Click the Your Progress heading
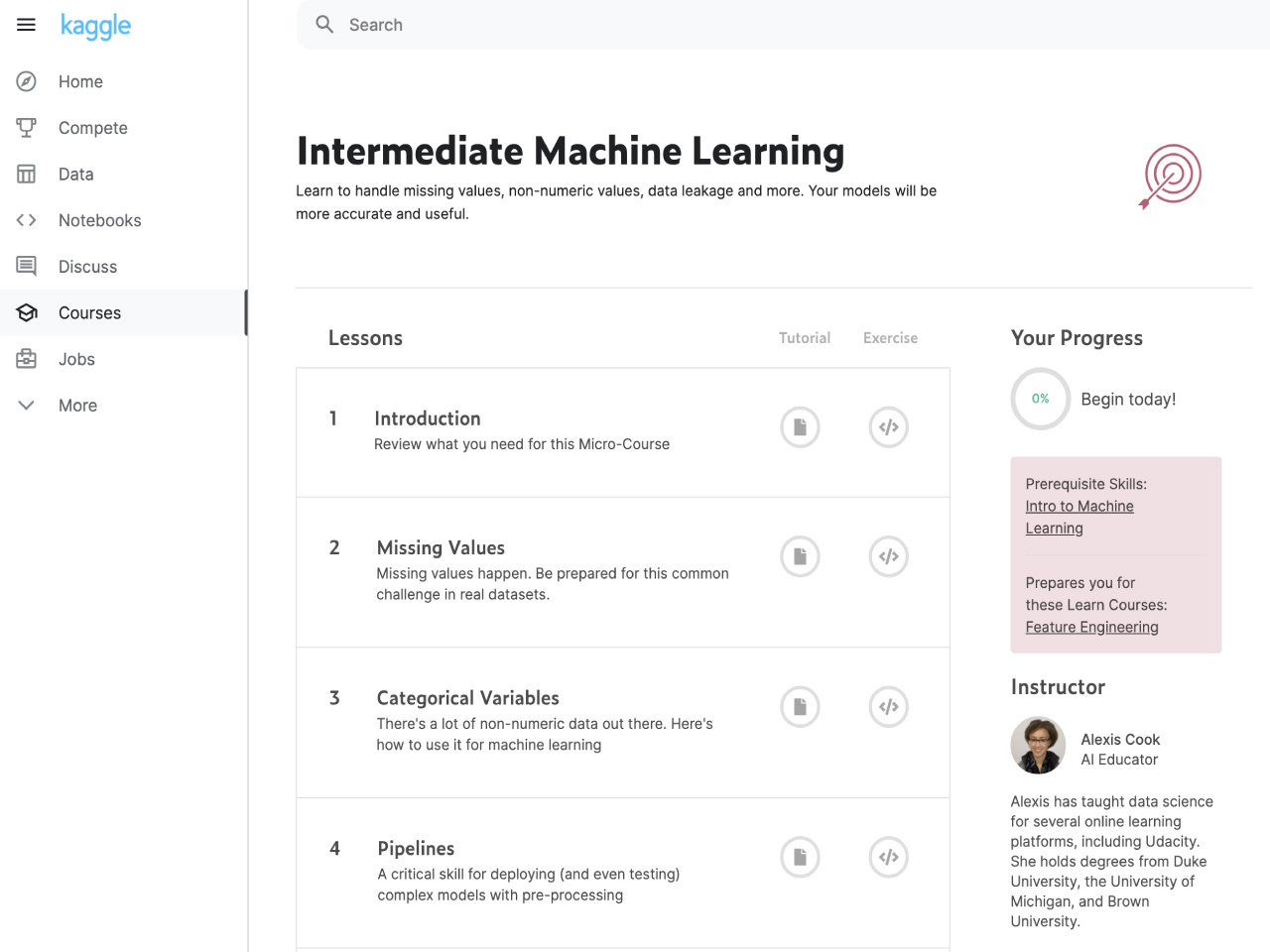Viewport: 1270px width, 952px height. coord(1077,338)
